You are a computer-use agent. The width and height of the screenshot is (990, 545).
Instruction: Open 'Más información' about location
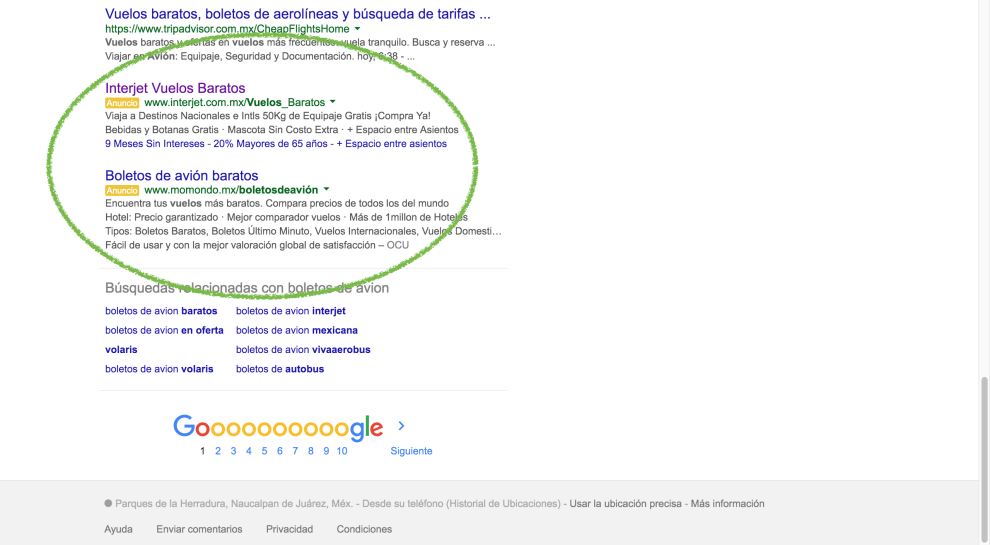tap(727, 503)
